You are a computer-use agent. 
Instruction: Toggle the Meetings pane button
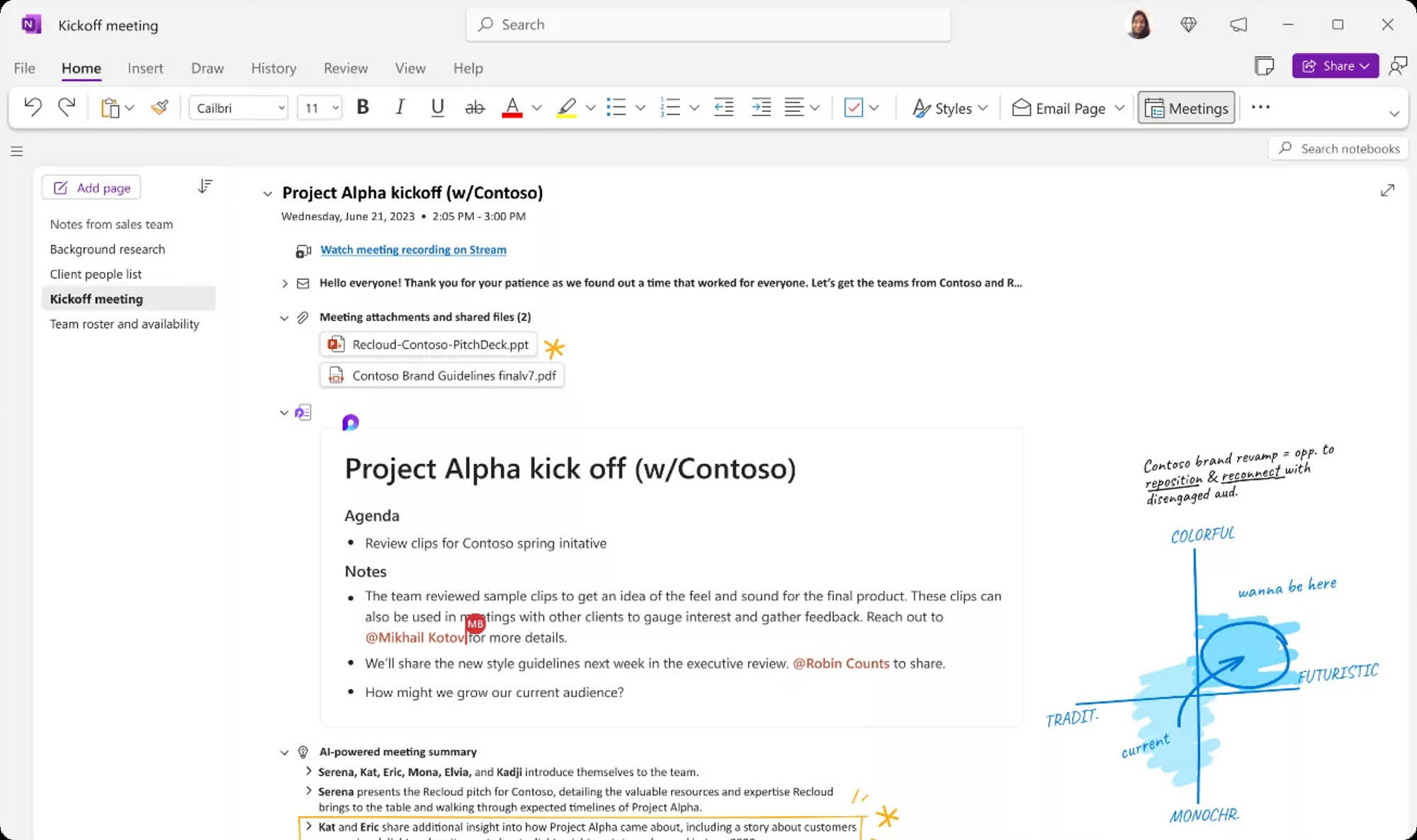point(1186,108)
